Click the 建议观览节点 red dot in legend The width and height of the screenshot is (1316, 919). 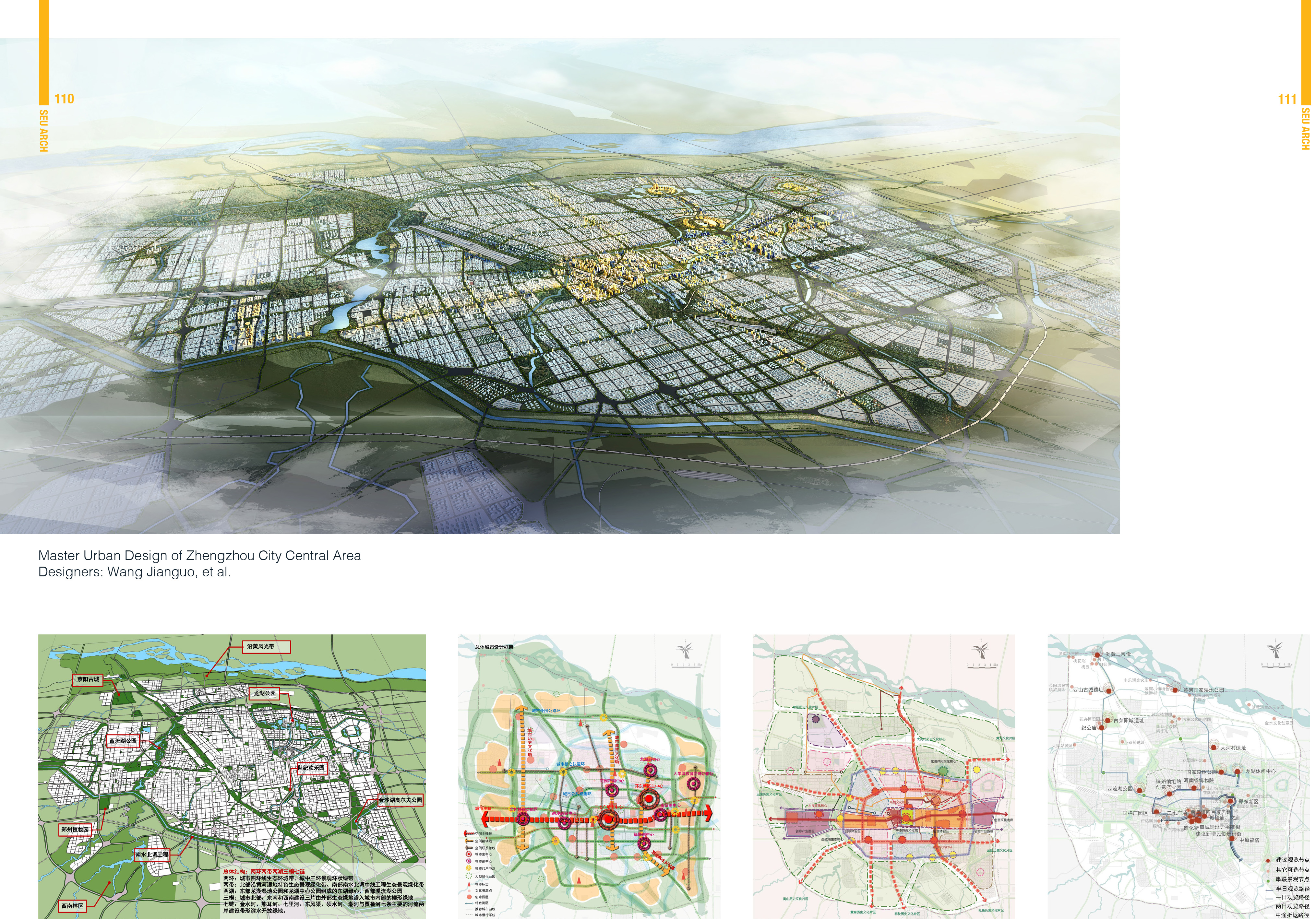1268,861
